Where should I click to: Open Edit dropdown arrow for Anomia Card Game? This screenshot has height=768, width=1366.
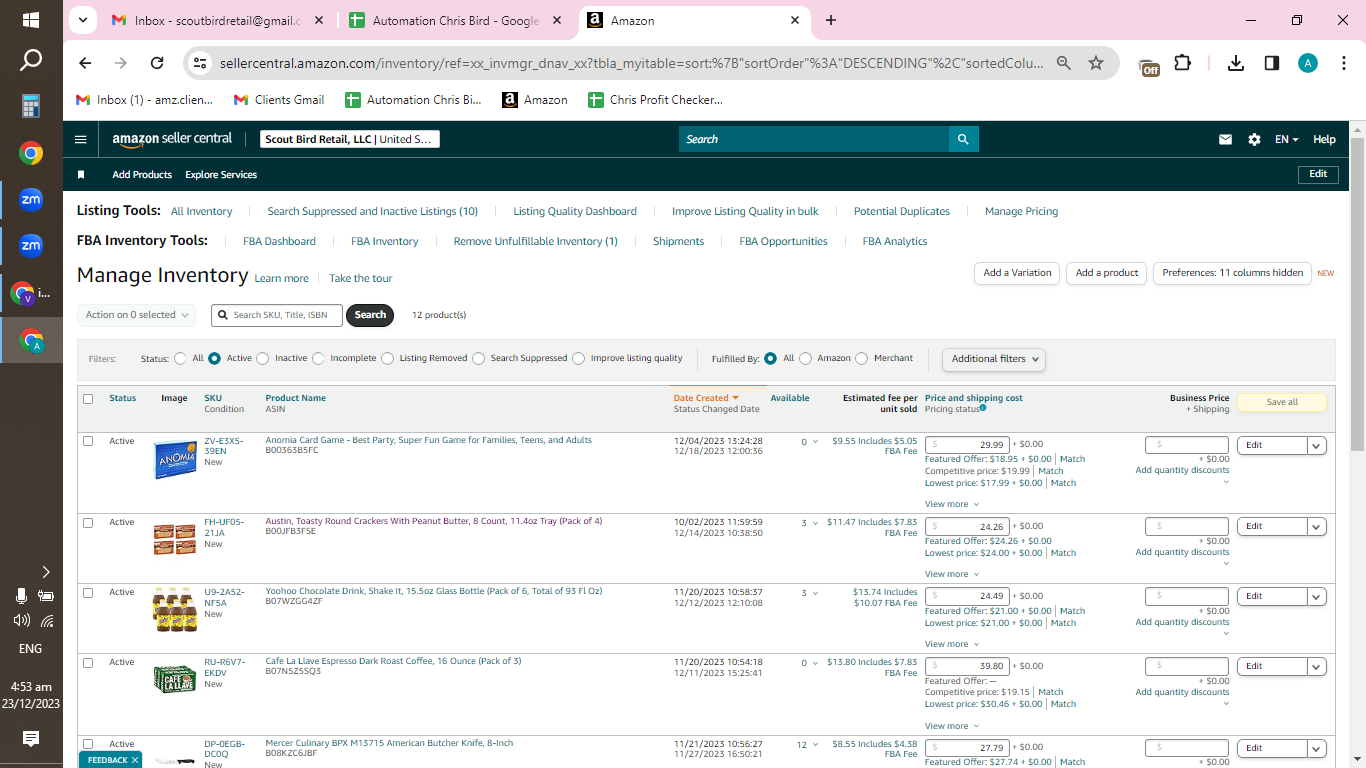(1317, 446)
